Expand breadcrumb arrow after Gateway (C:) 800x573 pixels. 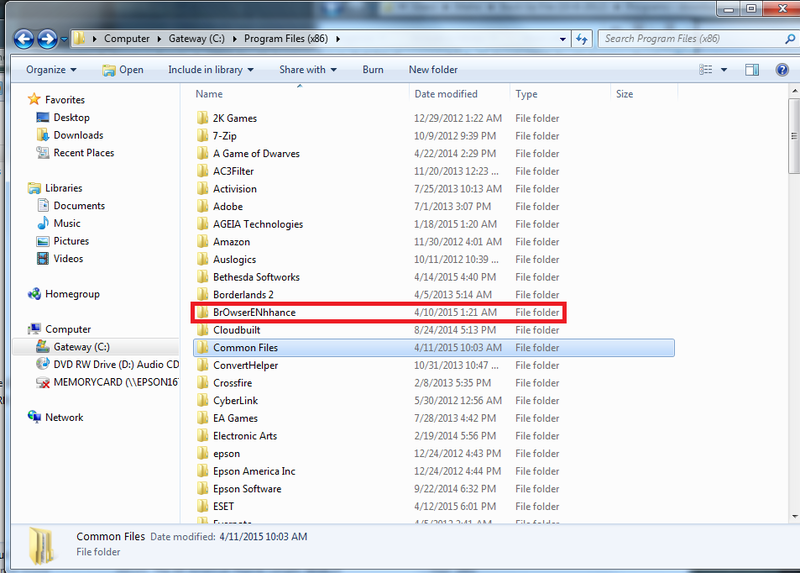[x=235, y=39]
